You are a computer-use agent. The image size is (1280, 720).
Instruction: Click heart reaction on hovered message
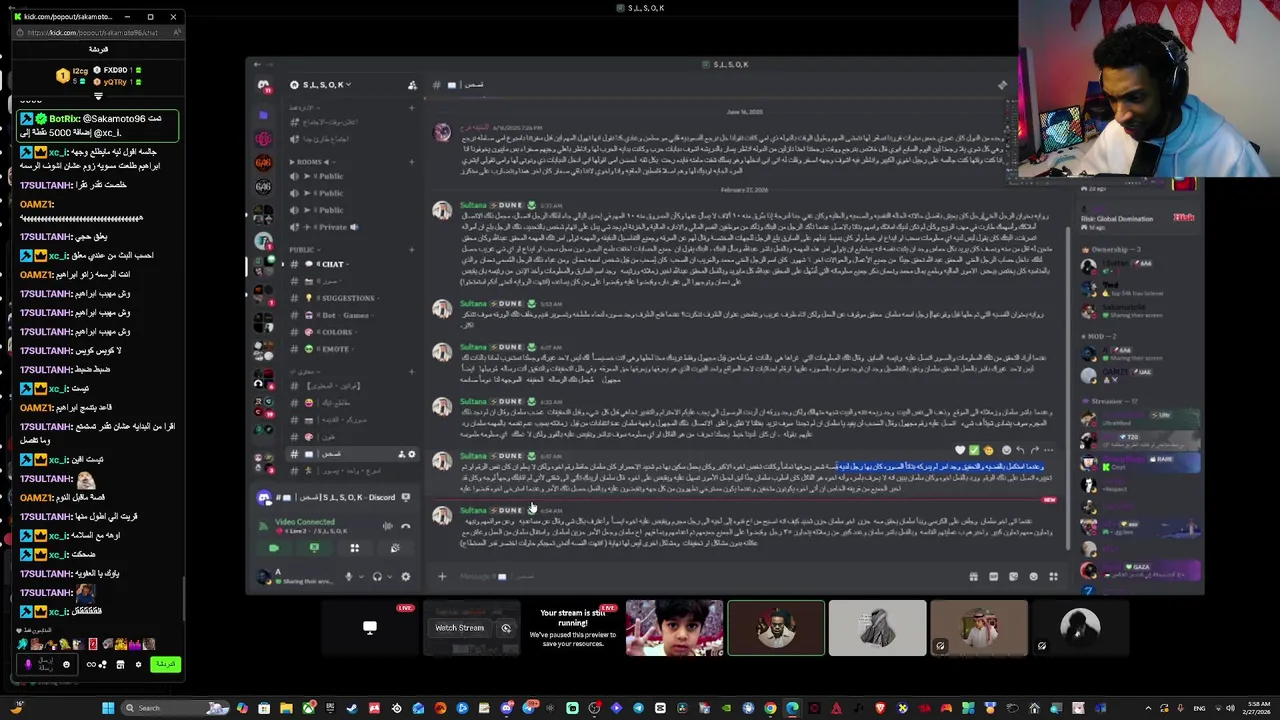pos(960,450)
